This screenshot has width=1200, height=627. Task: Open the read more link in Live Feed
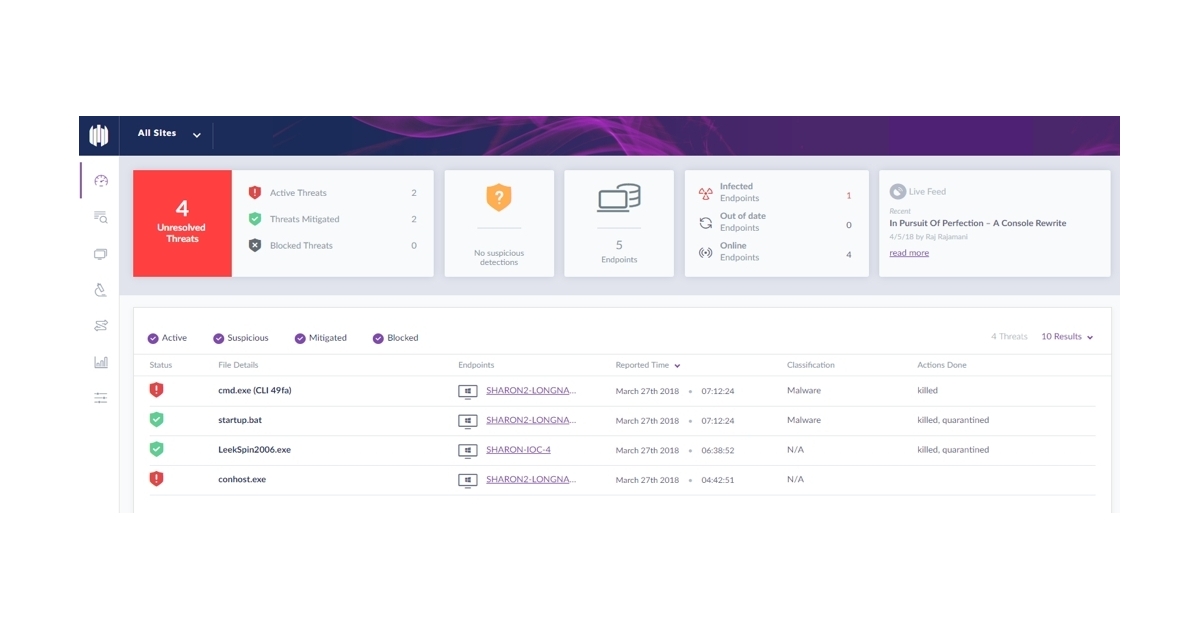[x=908, y=252]
